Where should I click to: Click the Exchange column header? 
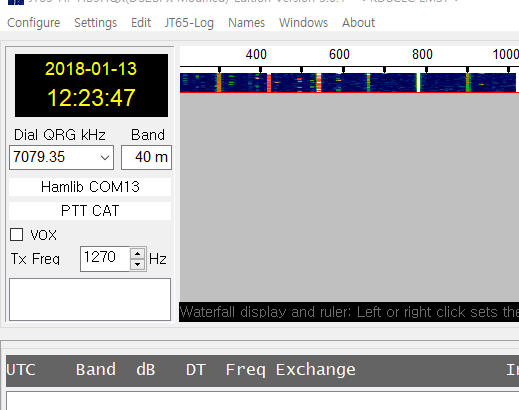316,370
